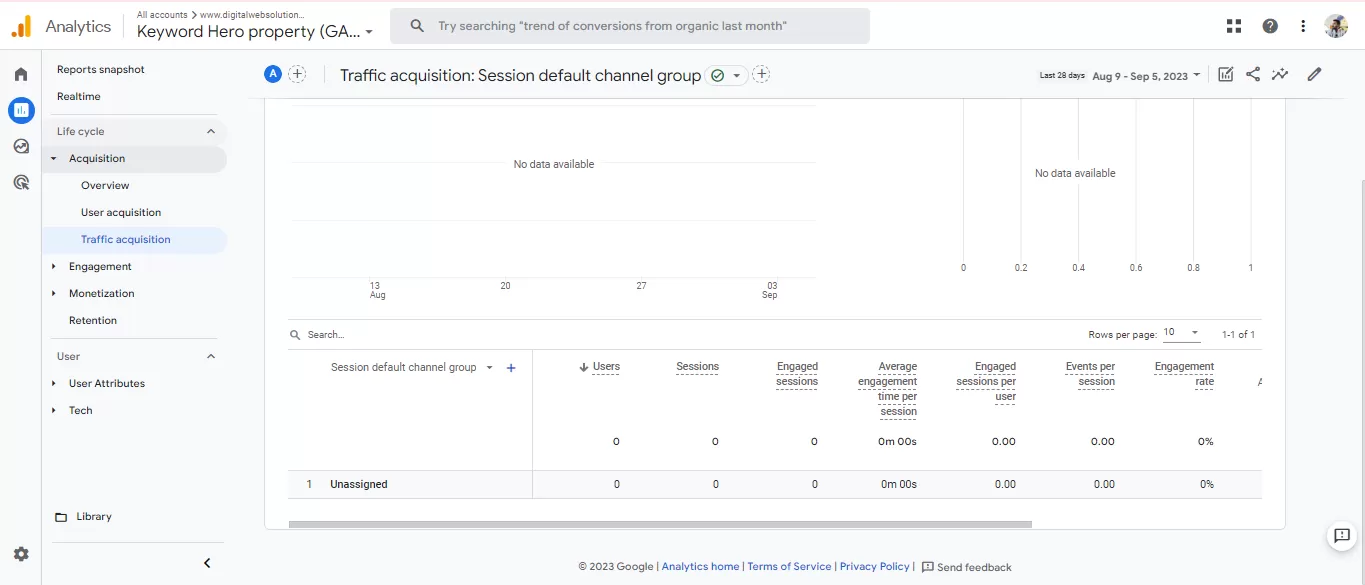Open the Rows per page dropdown
1365x585 pixels.
(x=1181, y=333)
